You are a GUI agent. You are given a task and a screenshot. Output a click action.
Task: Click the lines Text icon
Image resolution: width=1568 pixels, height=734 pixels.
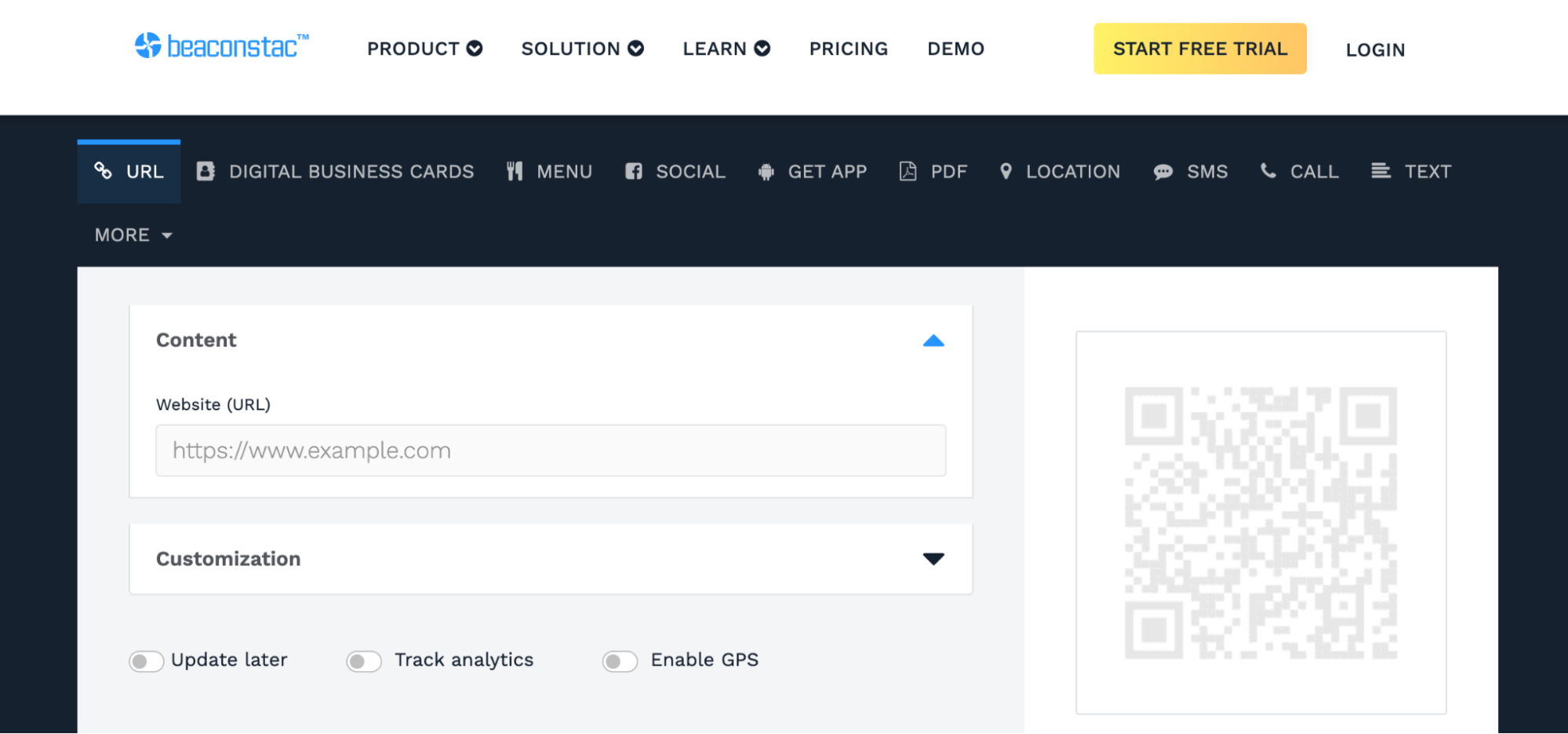pos(1381,170)
